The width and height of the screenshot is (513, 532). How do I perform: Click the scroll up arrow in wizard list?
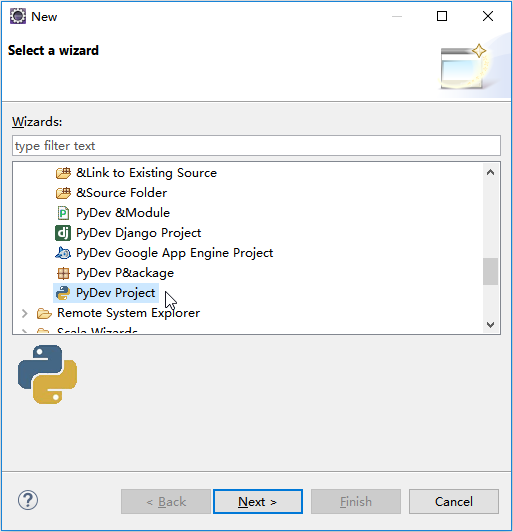coord(490,172)
